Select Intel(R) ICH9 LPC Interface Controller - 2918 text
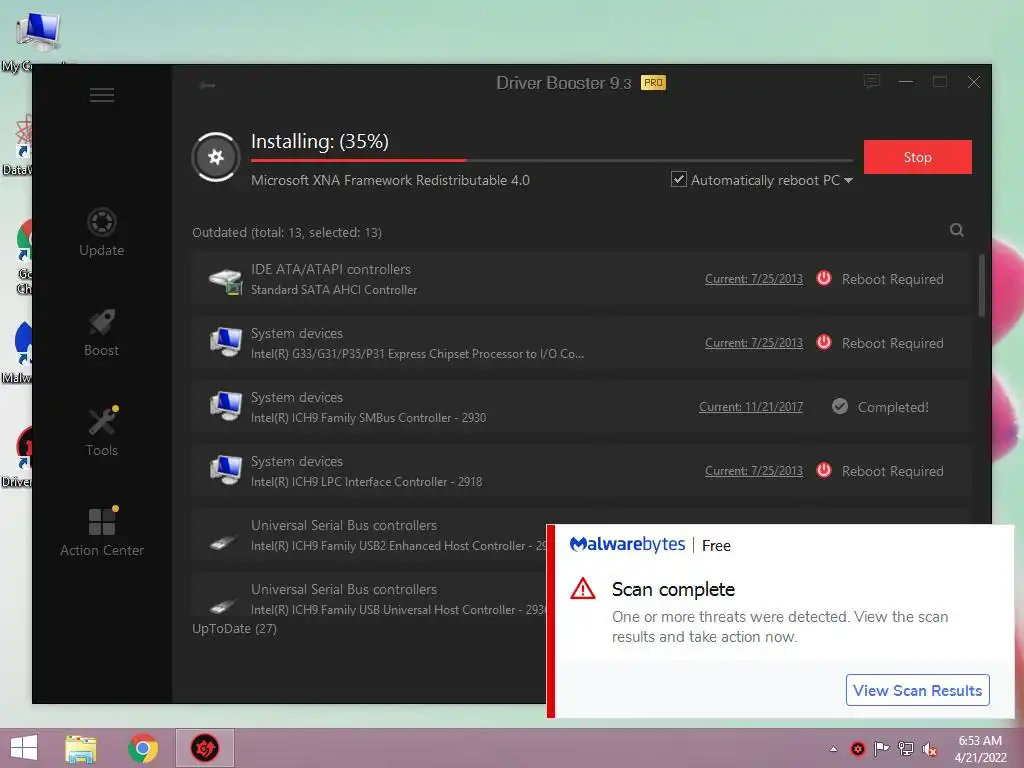Screen dimensions: 1024x768 (366, 482)
